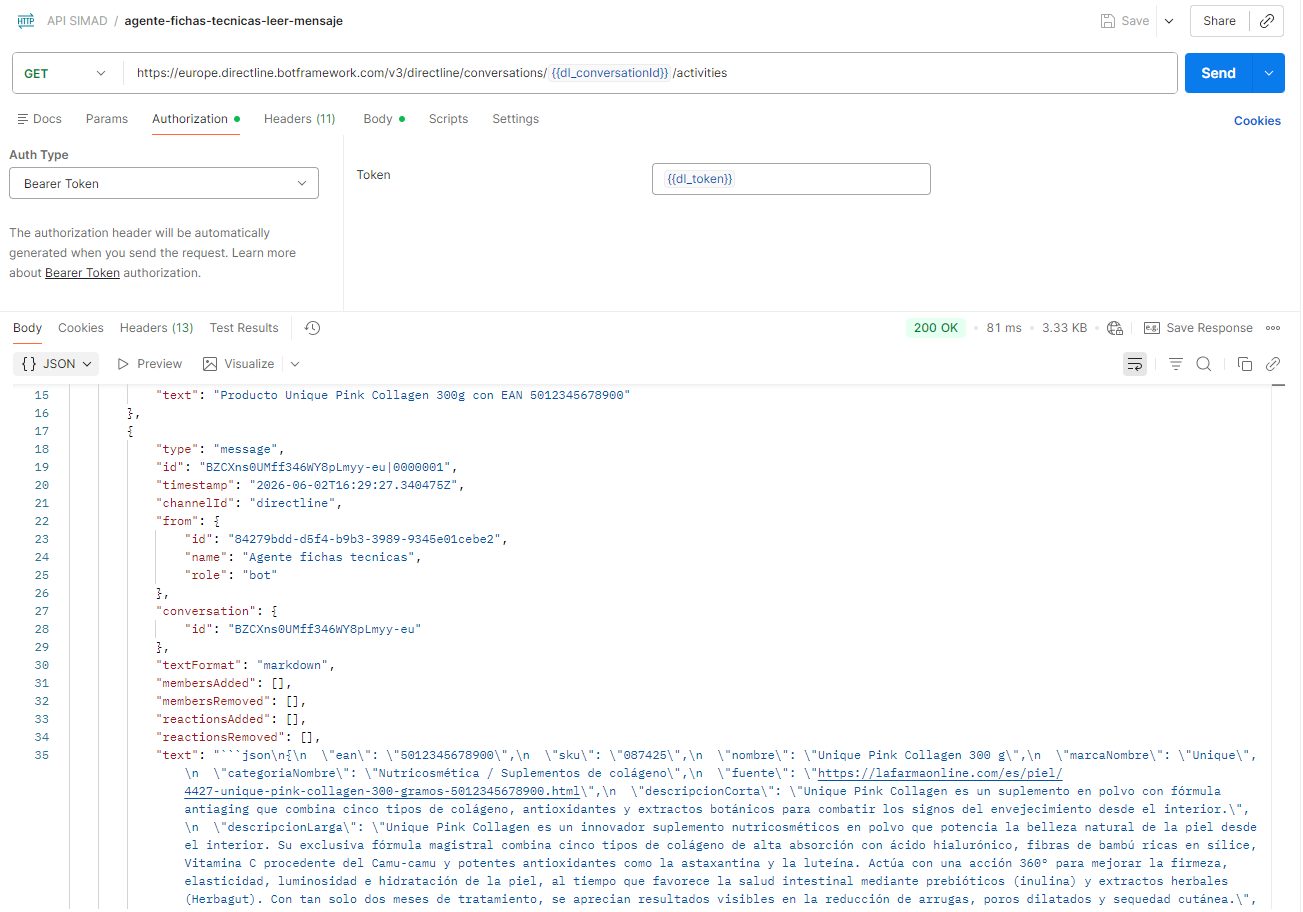The height and width of the screenshot is (912, 1303).
Task: Open the lafarmaonline.com URL in response
Action: (622, 782)
